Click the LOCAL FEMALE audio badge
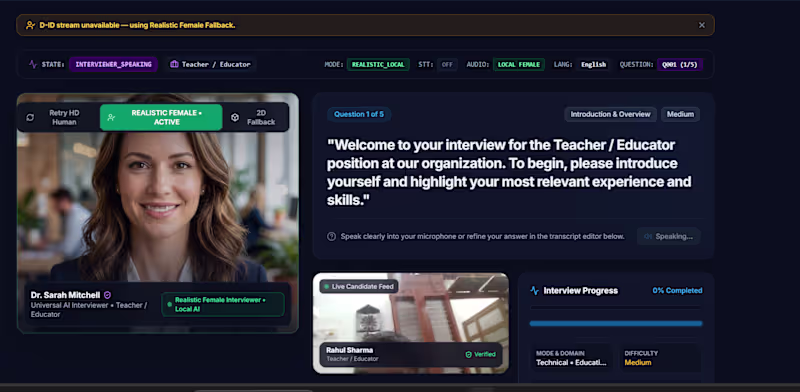800x392 pixels. [x=518, y=64]
